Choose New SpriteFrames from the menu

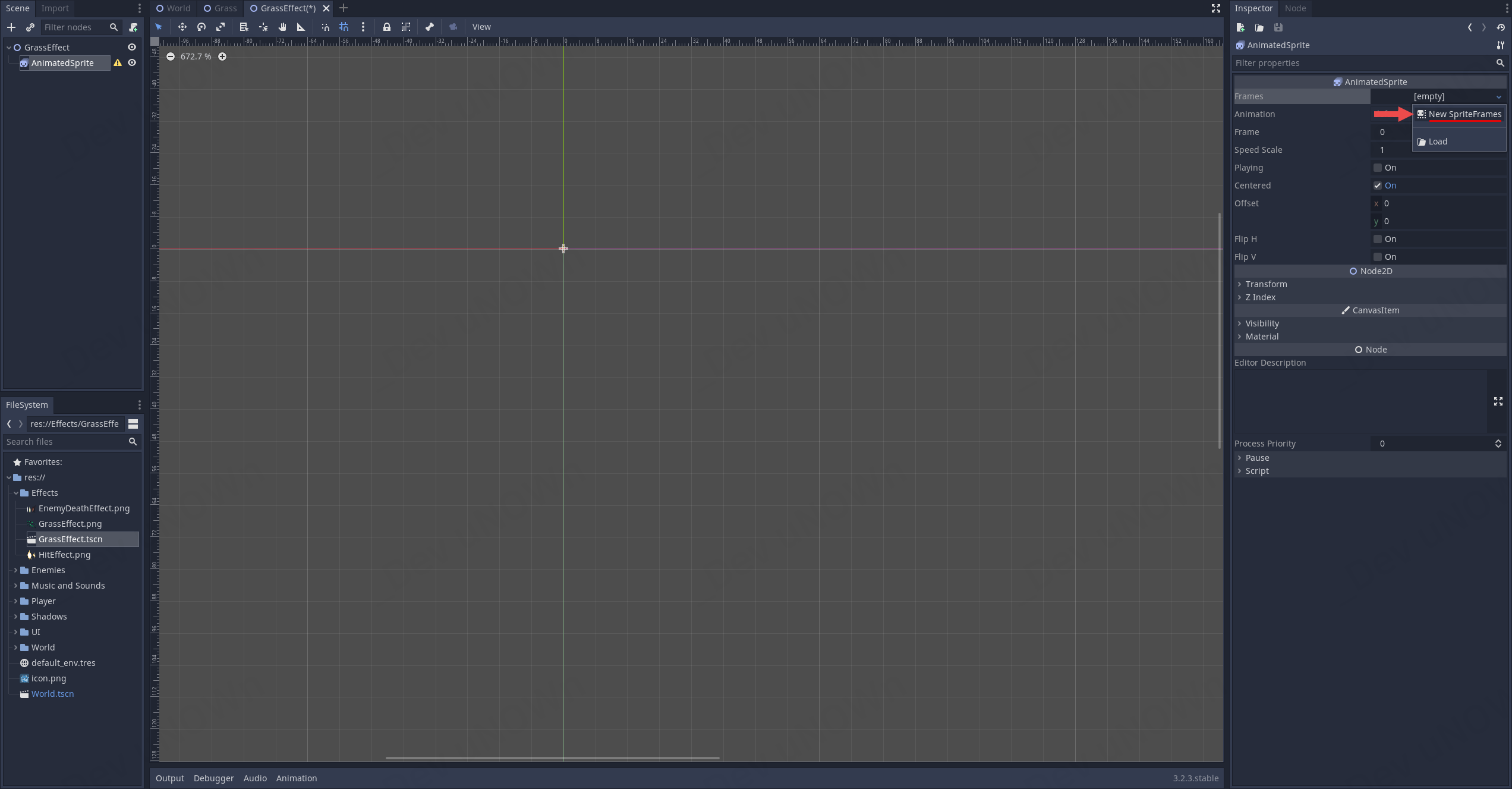point(1464,114)
